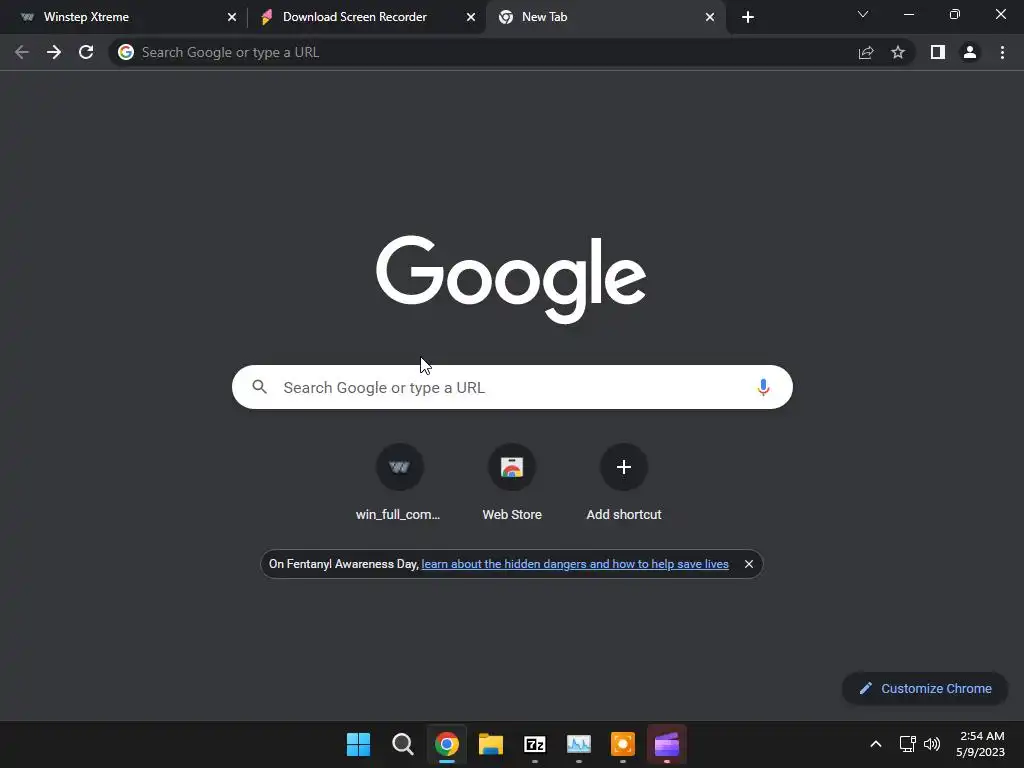Open the win_full_com... shortcut tile
The image size is (1024, 768).
click(x=399, y=482)
